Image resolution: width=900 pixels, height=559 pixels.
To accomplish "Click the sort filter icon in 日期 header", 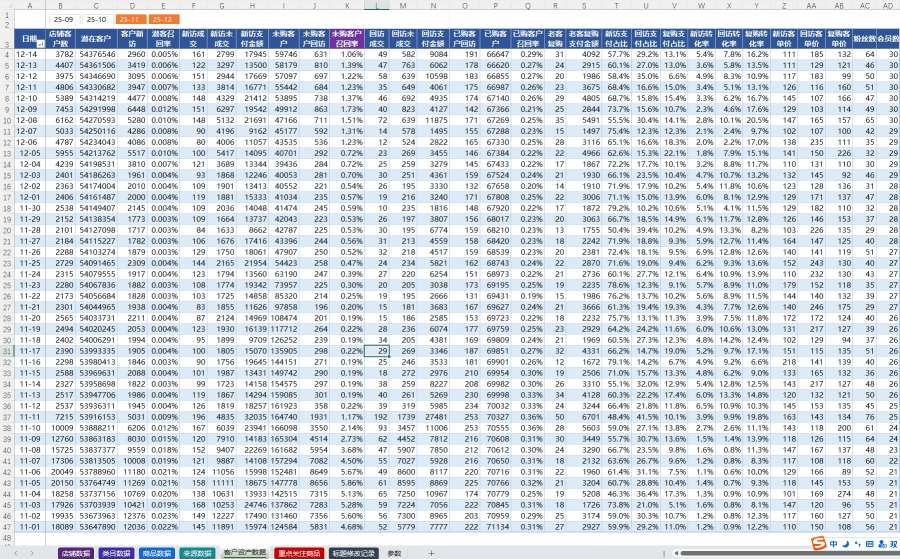I will point(42,44).
